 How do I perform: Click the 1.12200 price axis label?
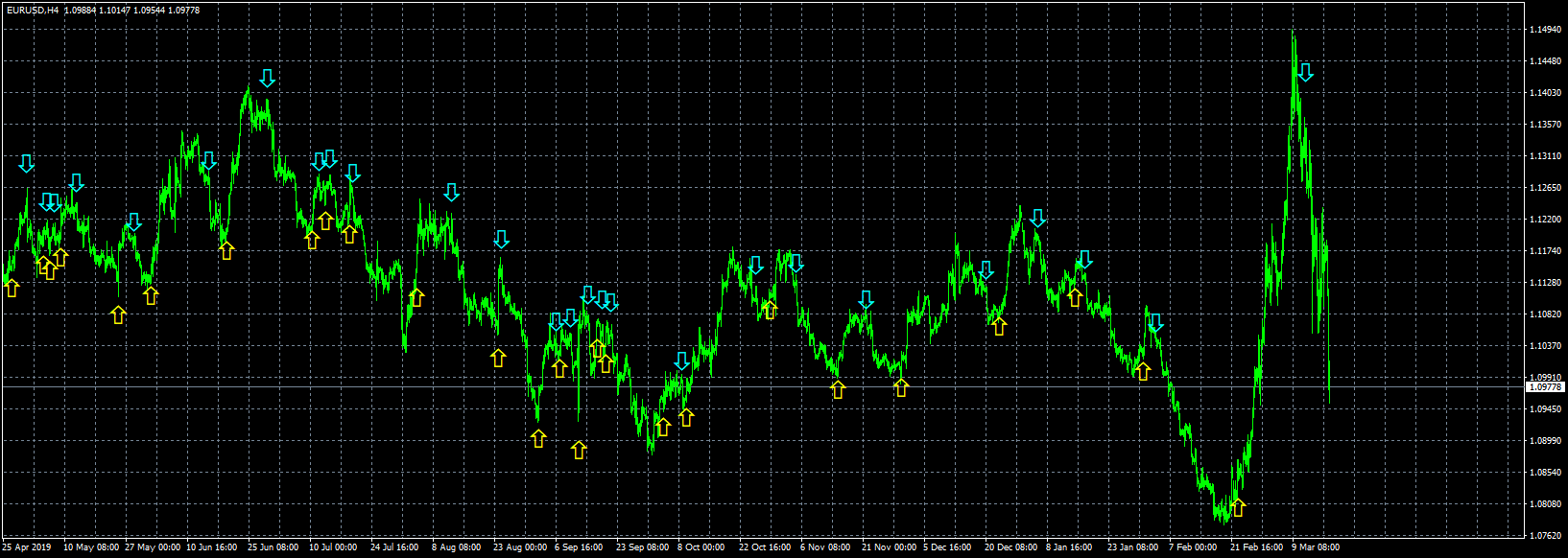click(1544, 220)
